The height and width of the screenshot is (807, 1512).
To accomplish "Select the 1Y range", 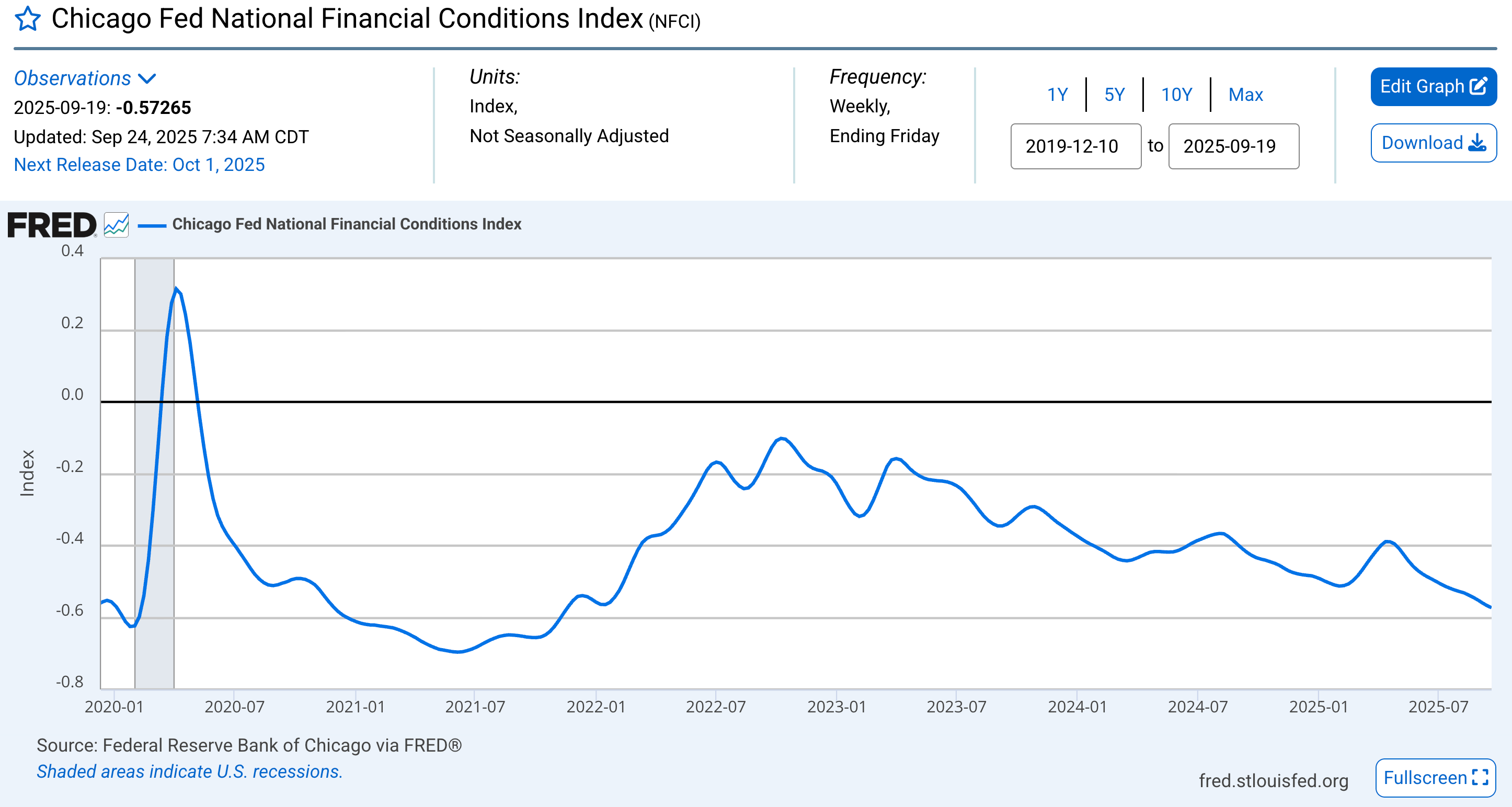I will (x=1057, y=95).
